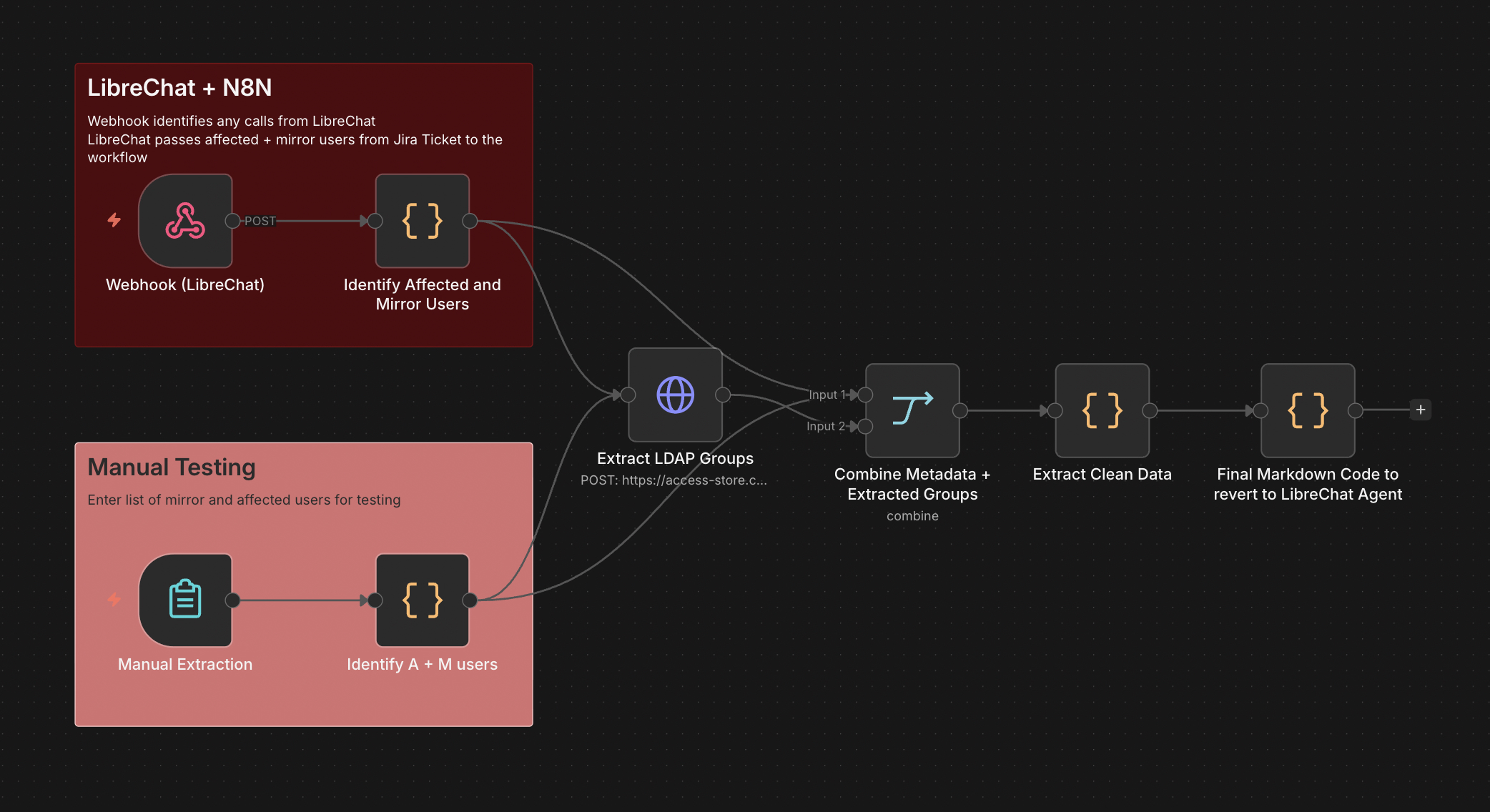Click the lightning trigger icon beside Manual Extraction

114,600
